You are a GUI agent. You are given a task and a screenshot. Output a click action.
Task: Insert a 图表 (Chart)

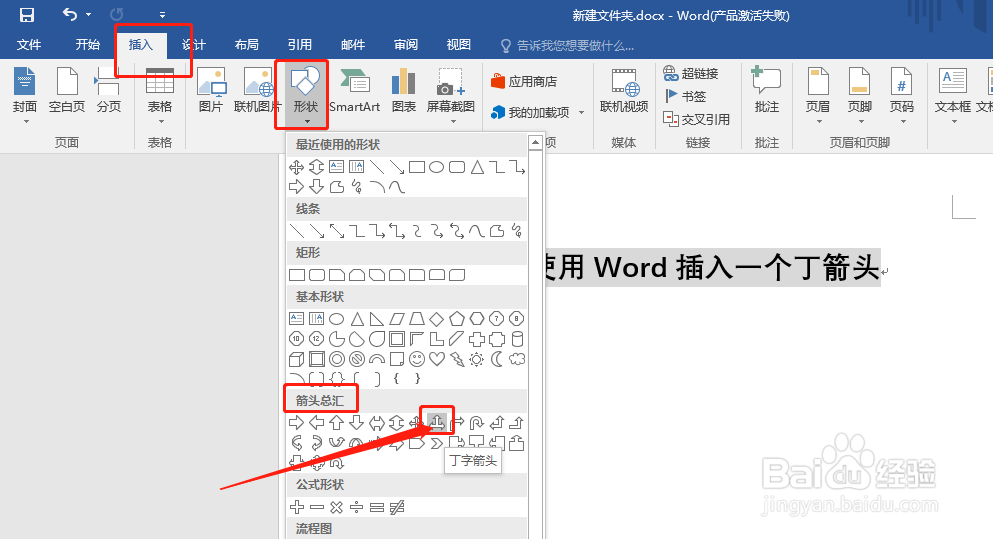click(403, 91)
